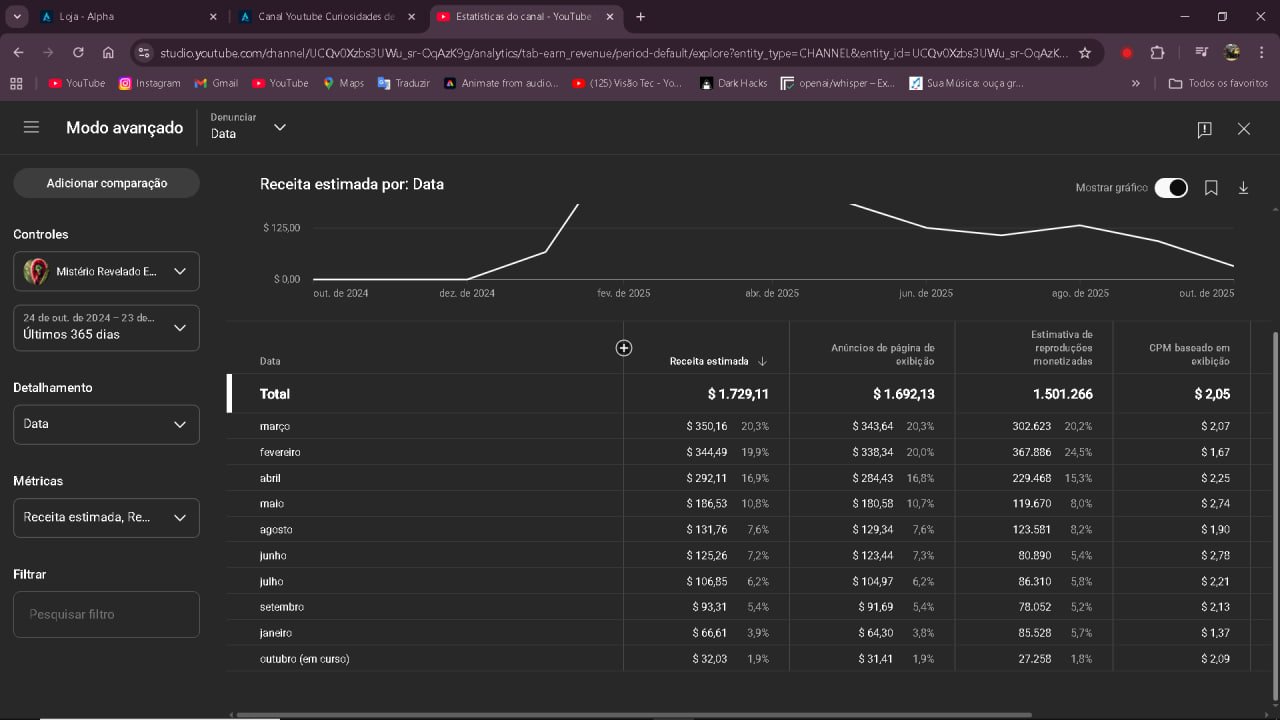The width and height of the screenshot is (1280, 720).
Task: Reload the page in the browser
Action: click(78, 53)
